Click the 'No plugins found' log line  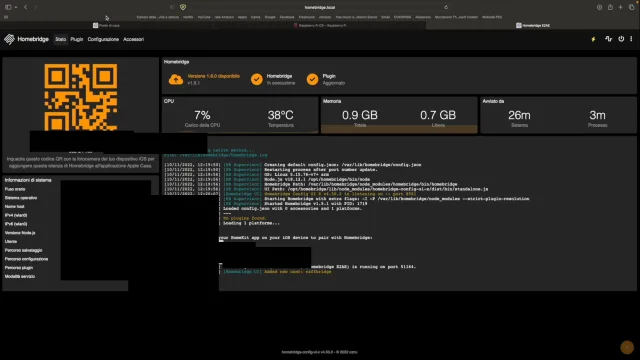(x=244, y=218)
